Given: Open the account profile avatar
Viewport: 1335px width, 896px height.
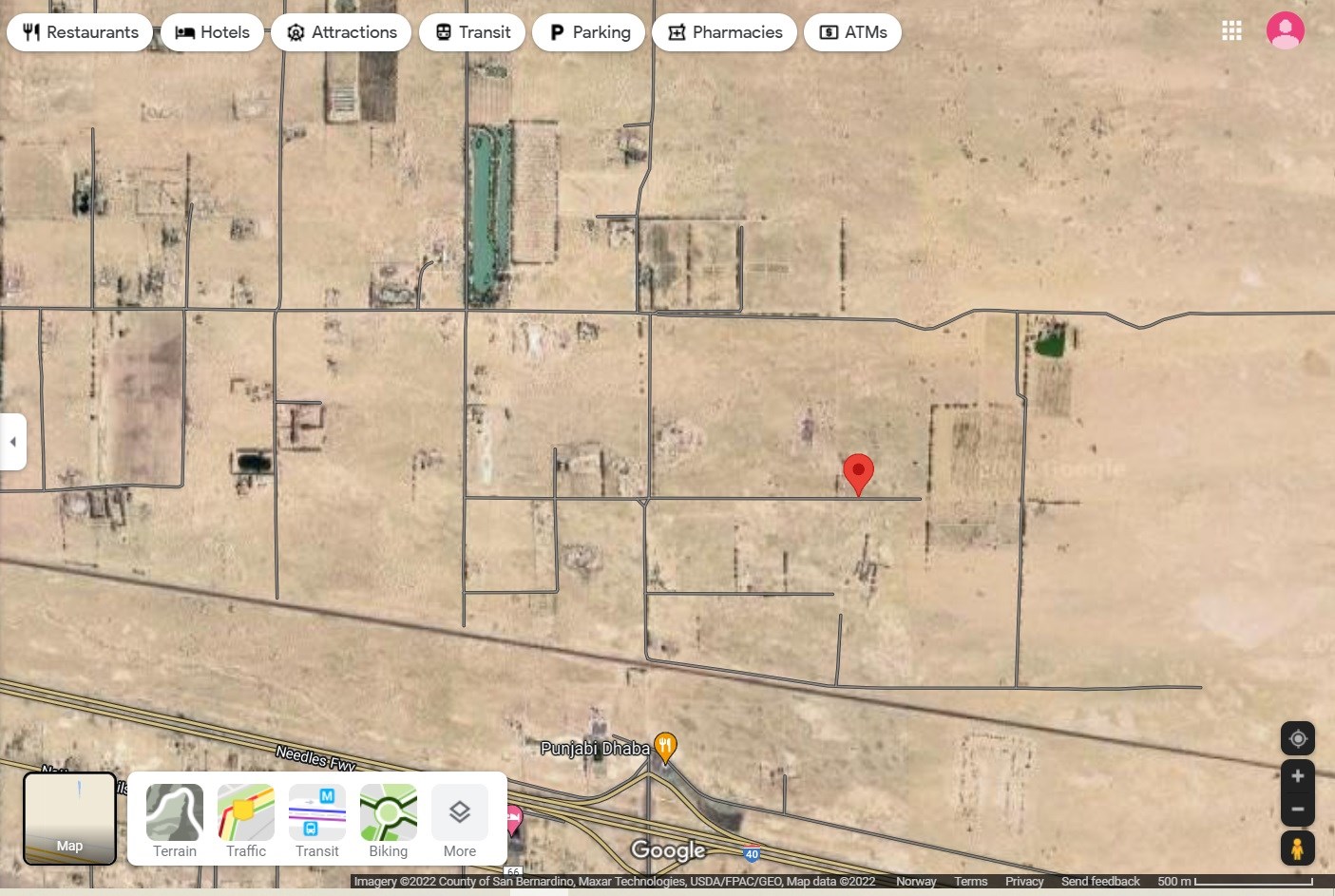Looking at the screenshot, I should click(x=1285, y=30).
